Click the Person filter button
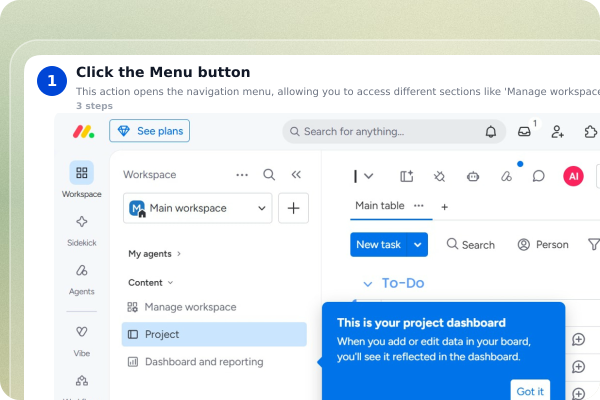Image resolution: width=600 pixels, height=400 pixels. (x=543, y=245)
